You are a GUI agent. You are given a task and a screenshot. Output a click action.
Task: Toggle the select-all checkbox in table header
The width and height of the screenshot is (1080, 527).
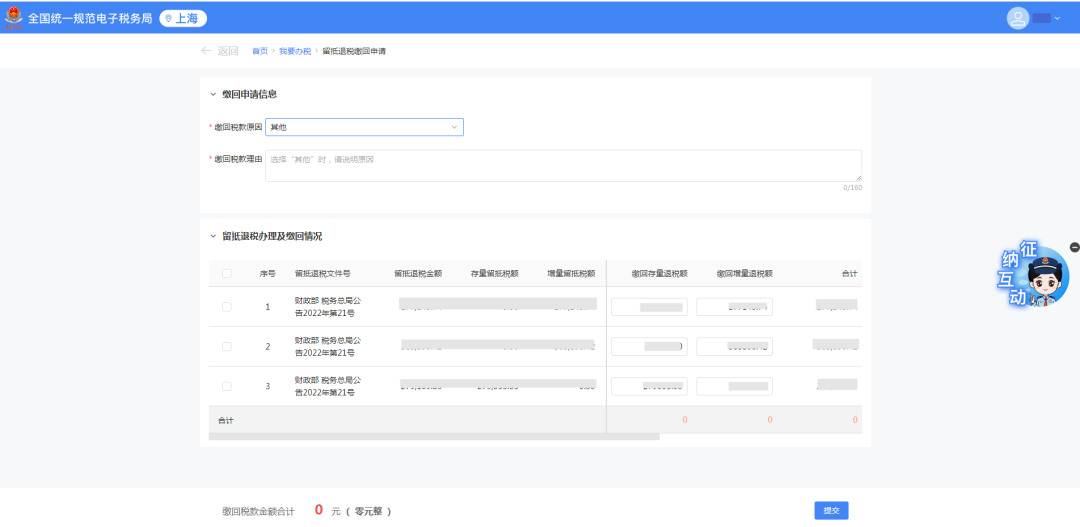[227, 273]
